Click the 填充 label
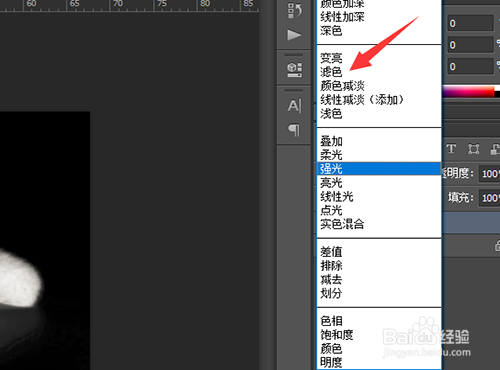Image resolution: width=500 pixels, height=370 pixels. coord(461,198)
